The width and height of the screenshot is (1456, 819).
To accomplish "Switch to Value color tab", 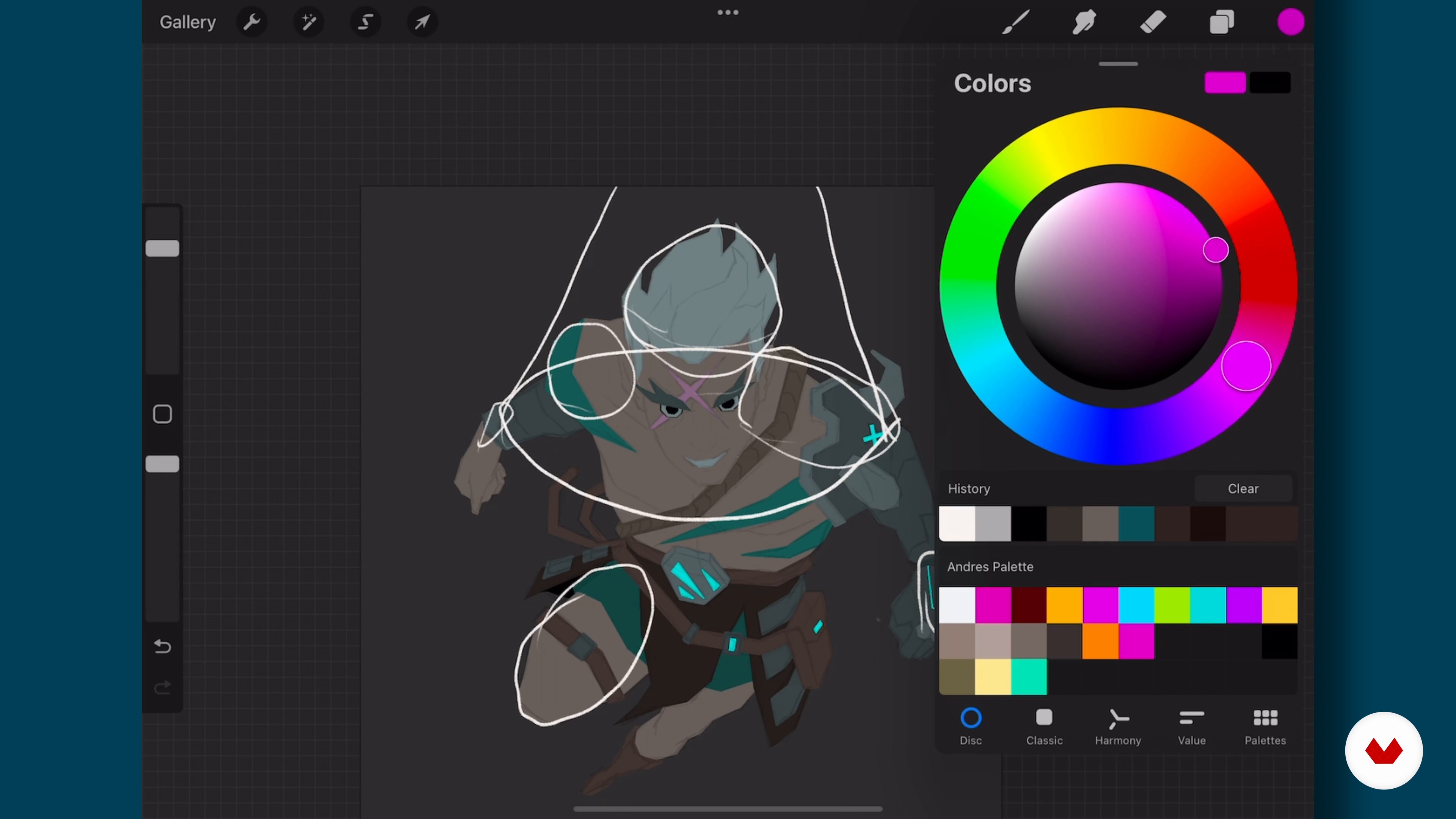I will click(1191, 727).
